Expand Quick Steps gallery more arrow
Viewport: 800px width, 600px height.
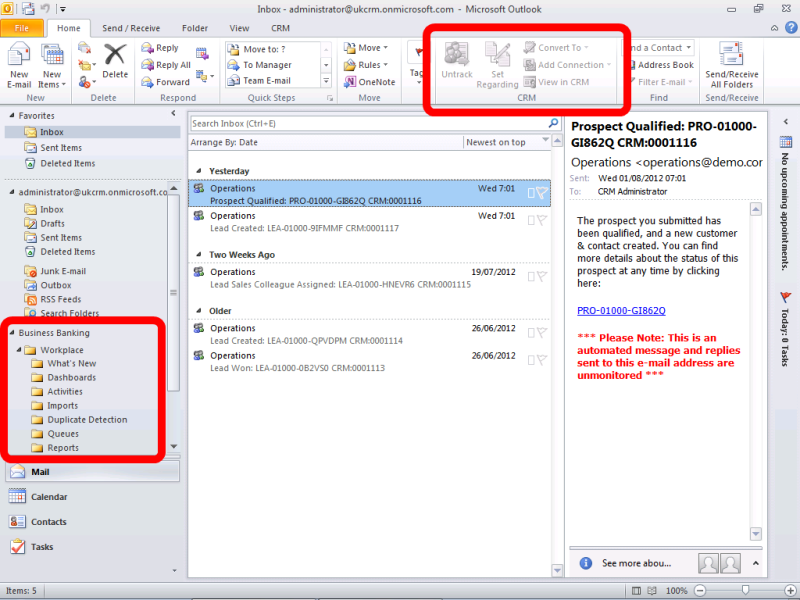tap(326, 81)
